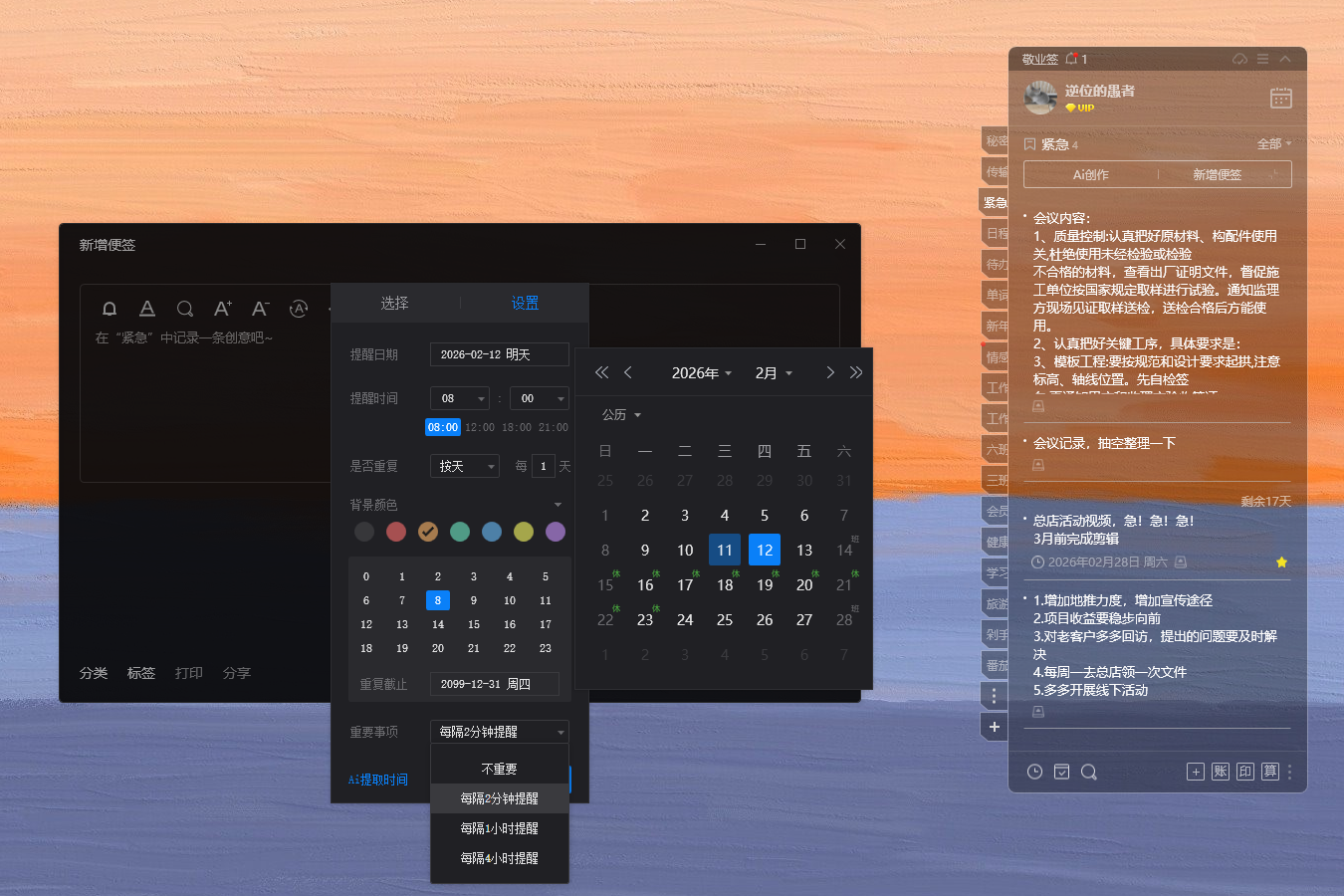Click the 算 calculator icon in the bottom bar

pyautogui.click(x=1269, y=772)
